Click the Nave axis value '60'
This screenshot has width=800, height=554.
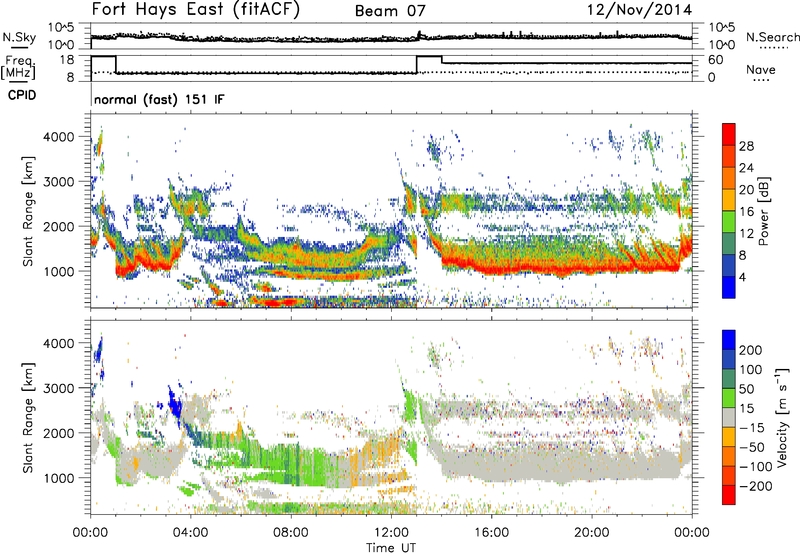point(715,60)
